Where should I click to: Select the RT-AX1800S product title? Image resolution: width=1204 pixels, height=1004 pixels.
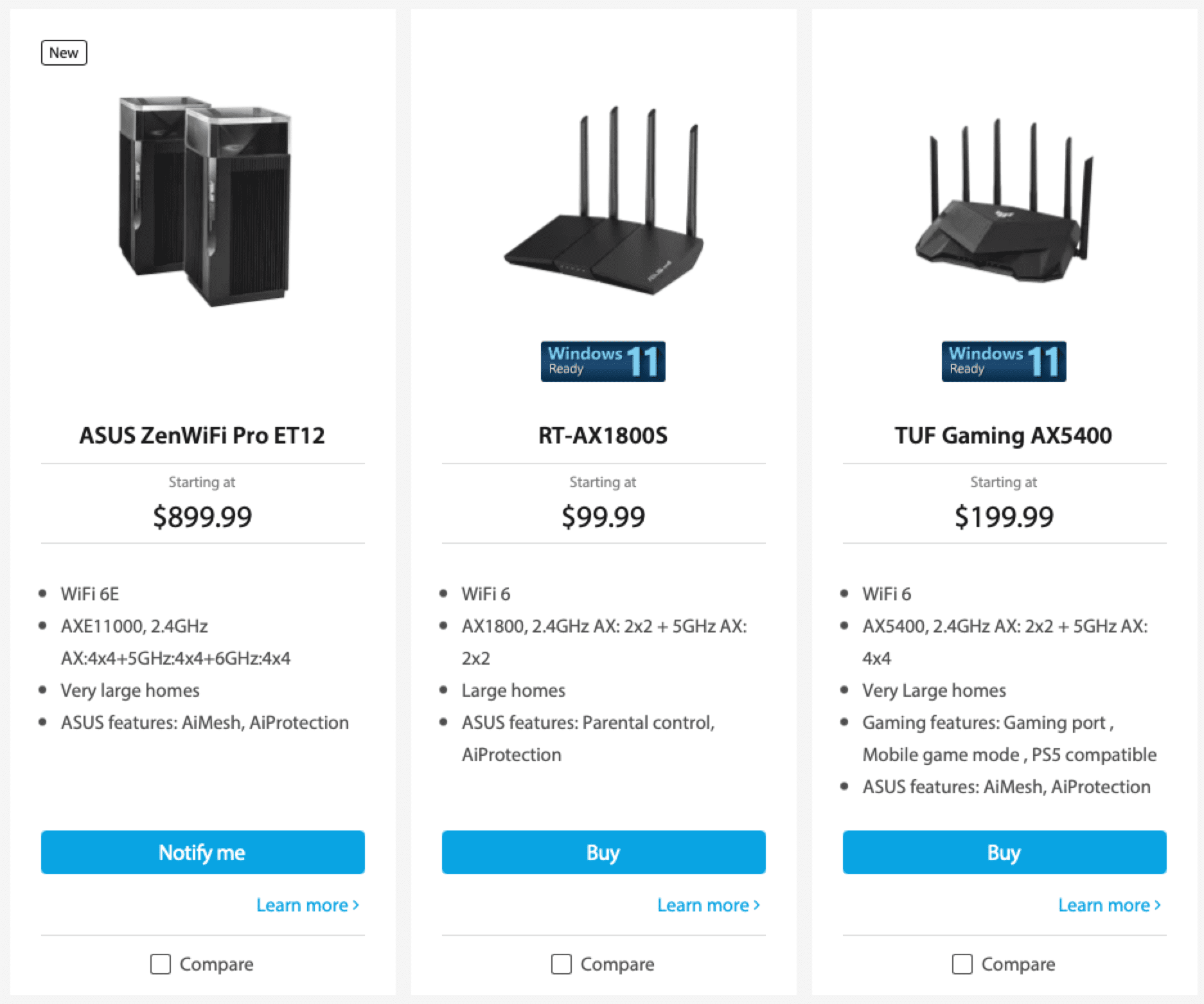[603, 435]
